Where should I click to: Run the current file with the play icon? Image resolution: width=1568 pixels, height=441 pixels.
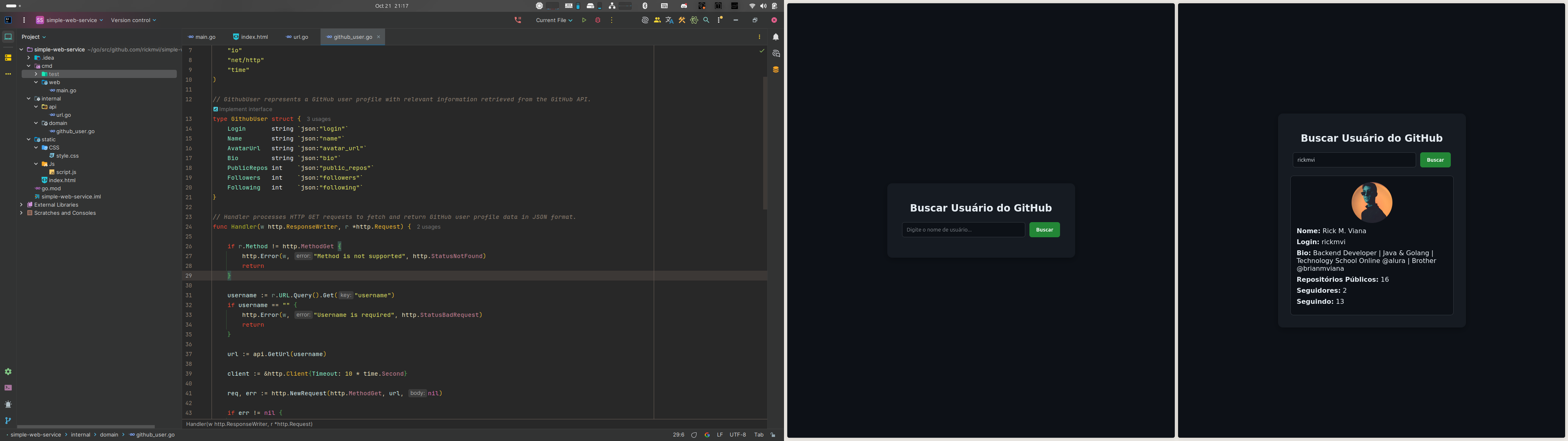tap(584, 20)
